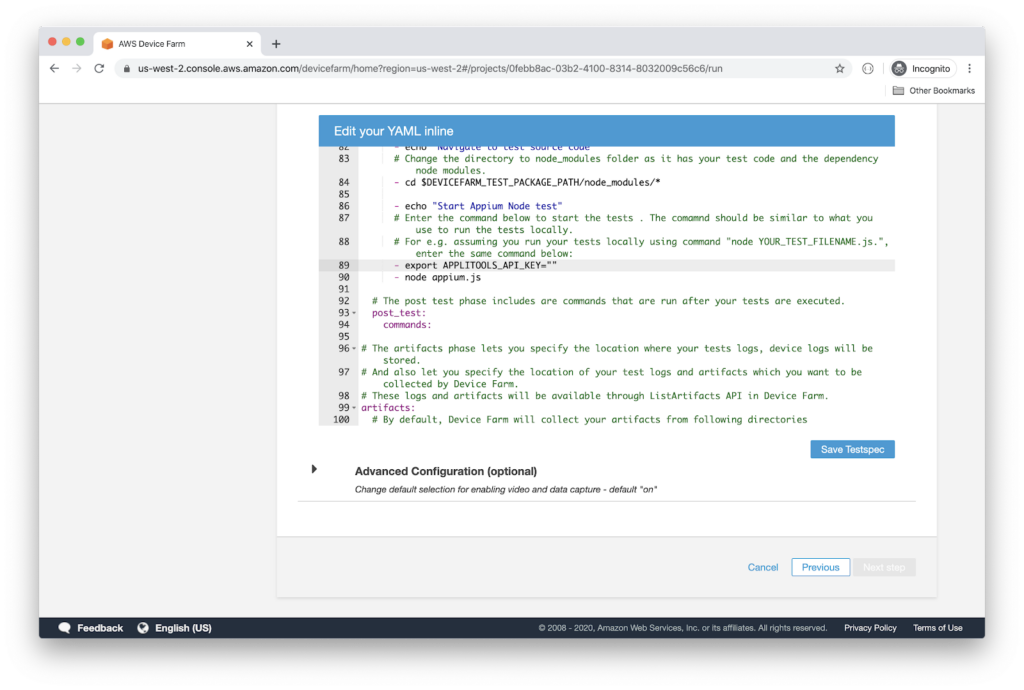Click the Feedback speech bubble icon
1024x690 pixels.
click(65, 628)
